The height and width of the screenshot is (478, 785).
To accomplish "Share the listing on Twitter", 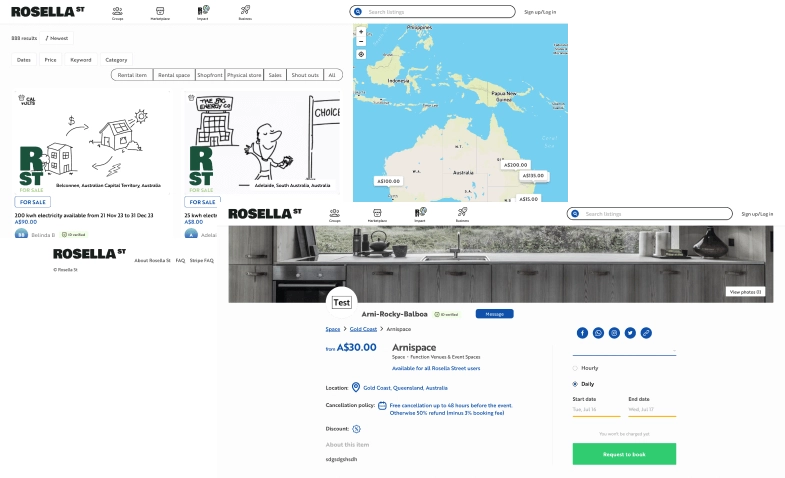I will (x=630, y=333).
